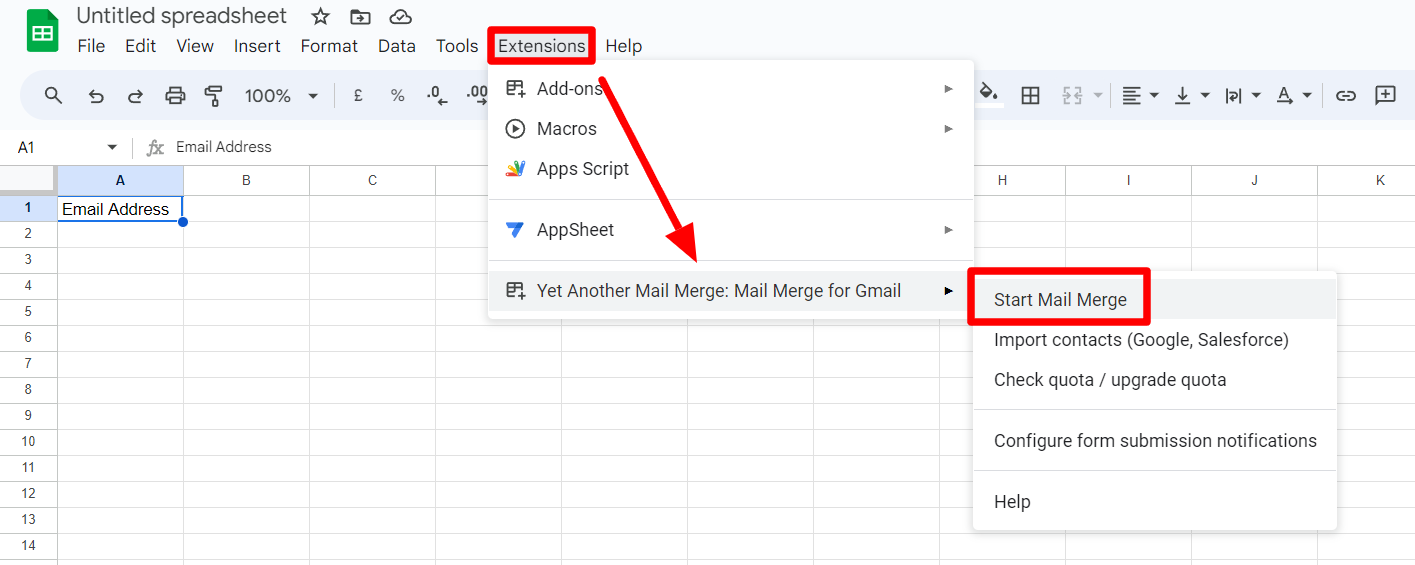Select row 5 header
Image resolution: width=1415 pixels, height=565 pixels.
(x=28, y=311)
